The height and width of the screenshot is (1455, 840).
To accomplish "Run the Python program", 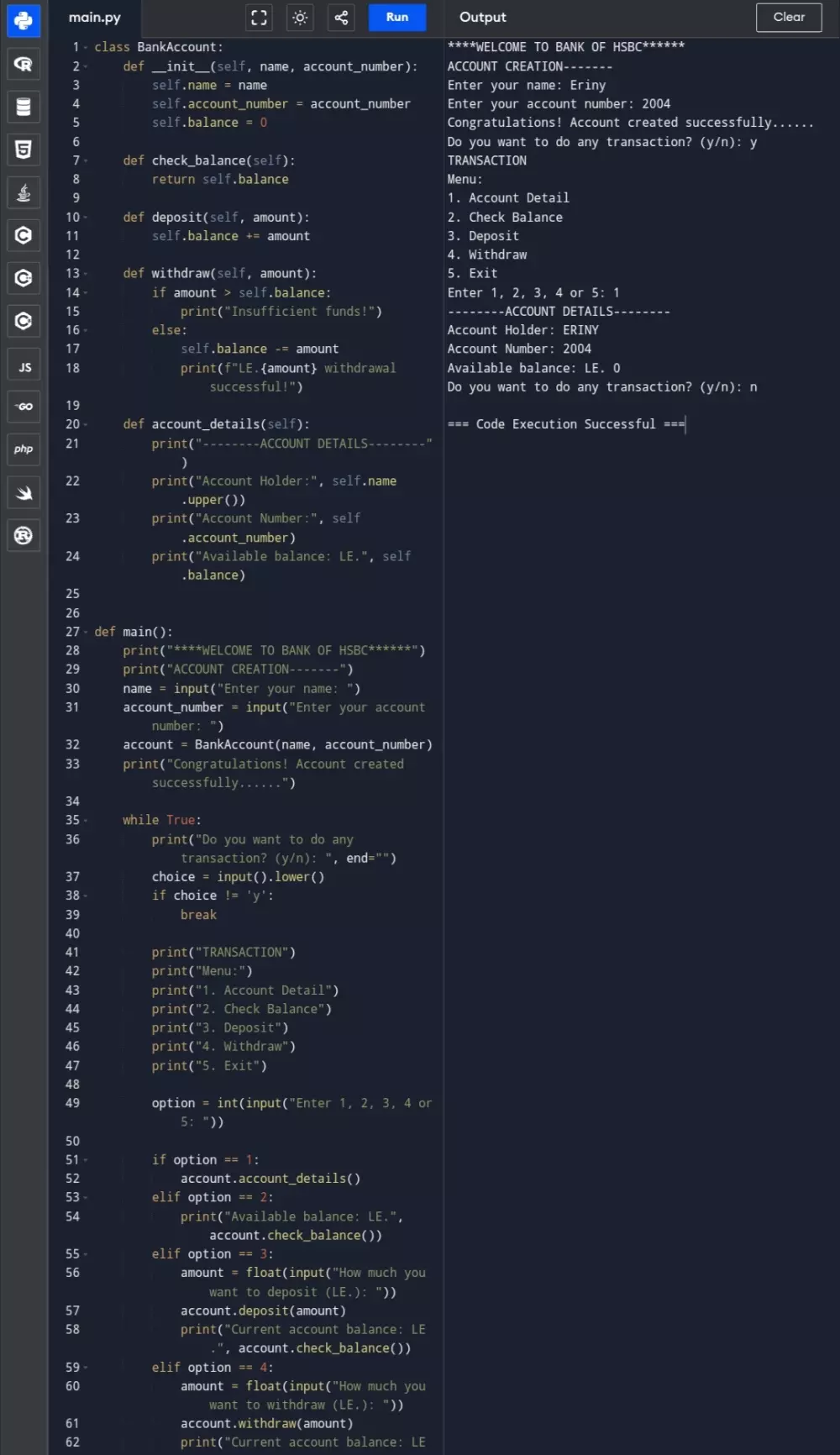I will click(397, 18).
